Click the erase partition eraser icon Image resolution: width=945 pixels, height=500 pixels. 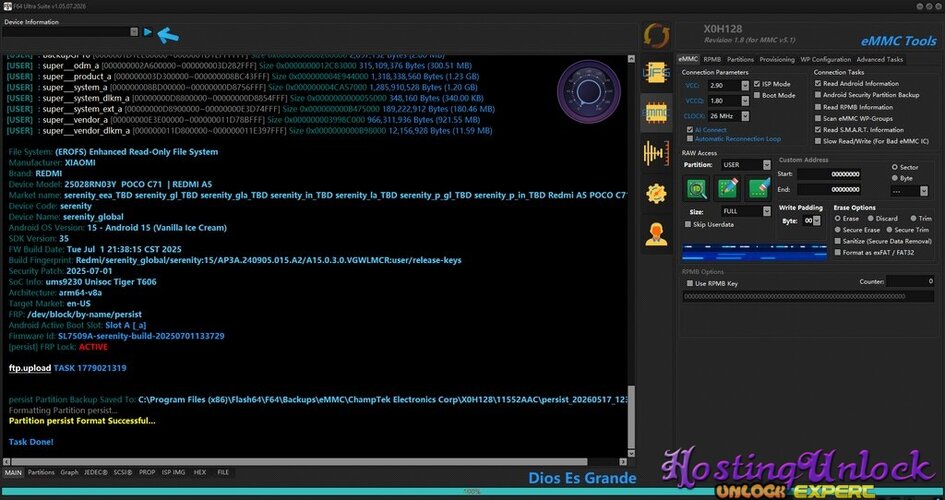758,189
